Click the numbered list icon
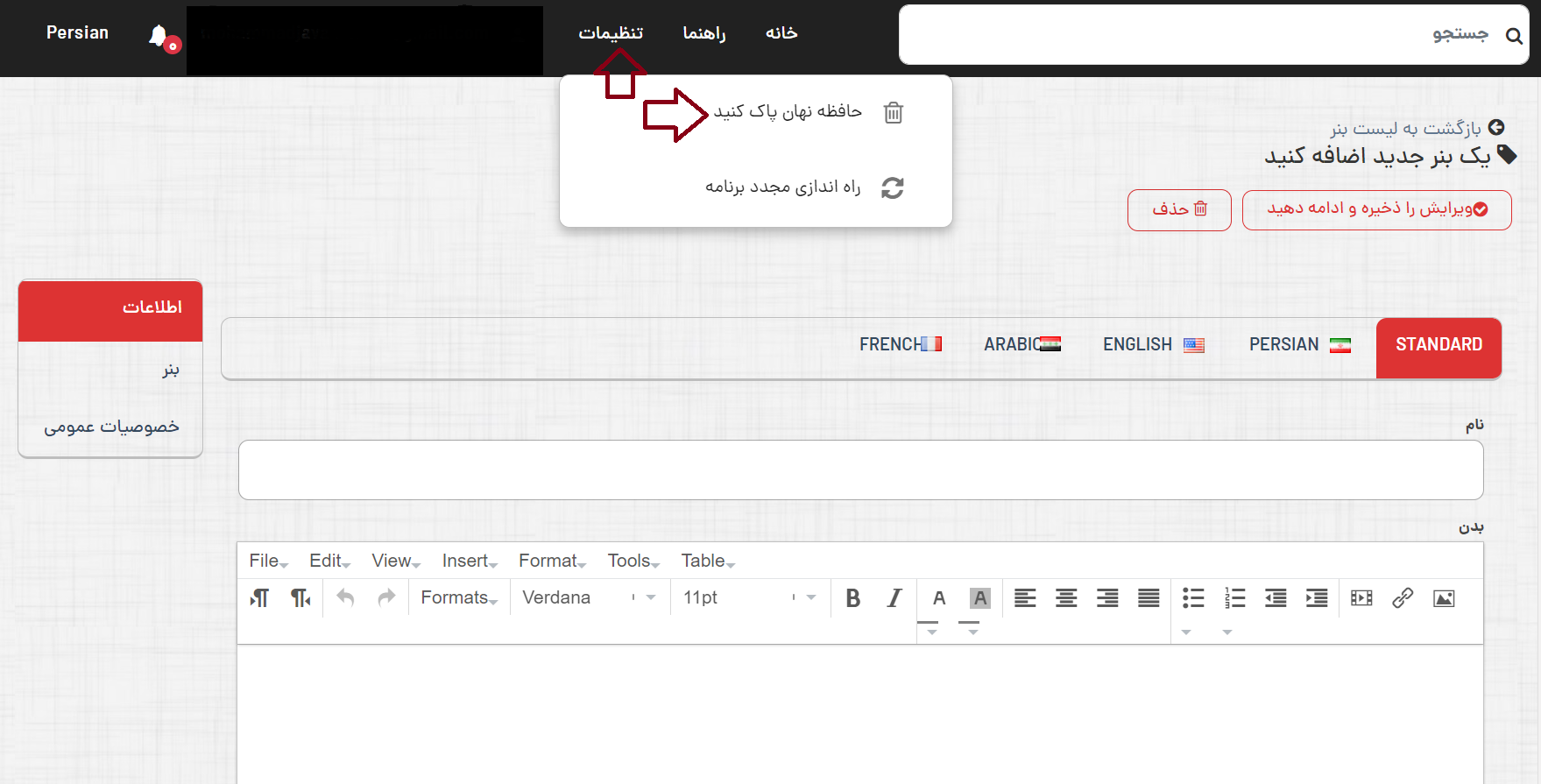This screenshot has height=784, width=1541. pos(1234,598)
